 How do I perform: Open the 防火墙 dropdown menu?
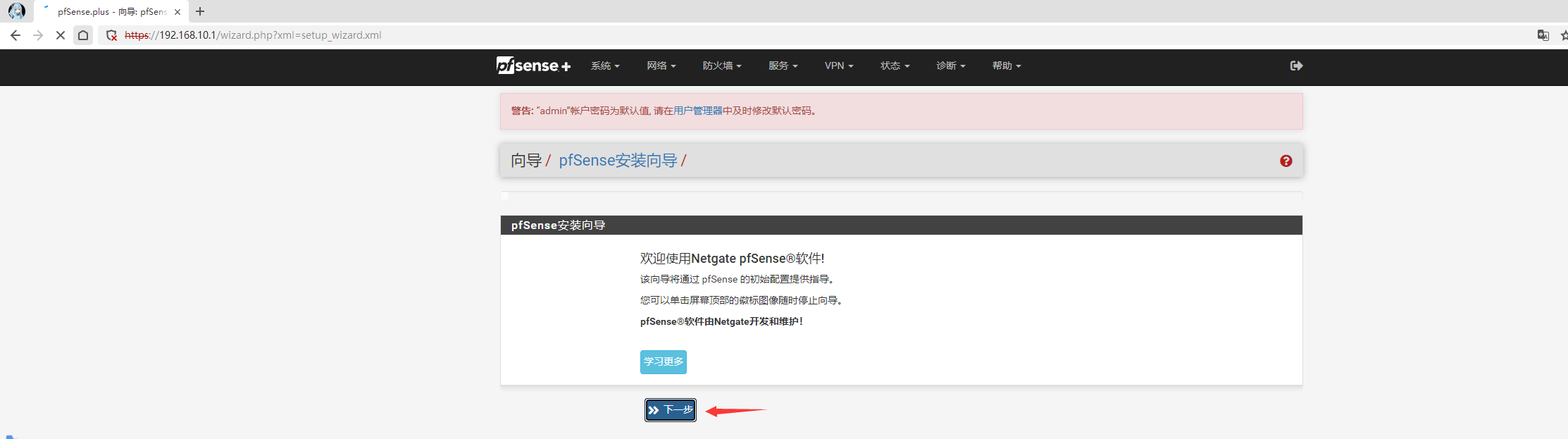pyautogui.click(x=721, y=66)
